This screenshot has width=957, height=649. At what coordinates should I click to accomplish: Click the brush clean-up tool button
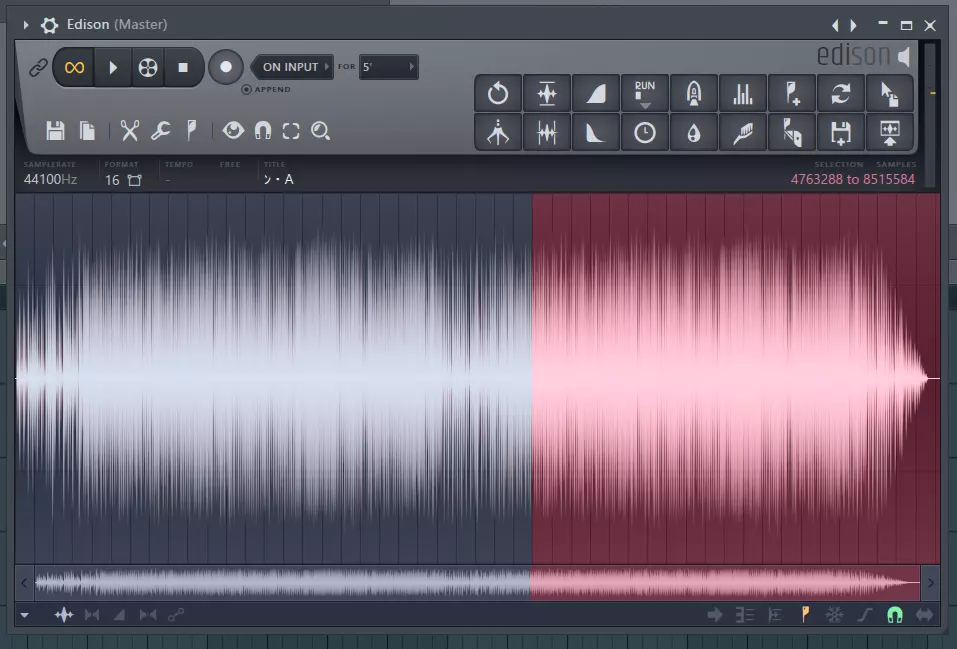point(743,132)
